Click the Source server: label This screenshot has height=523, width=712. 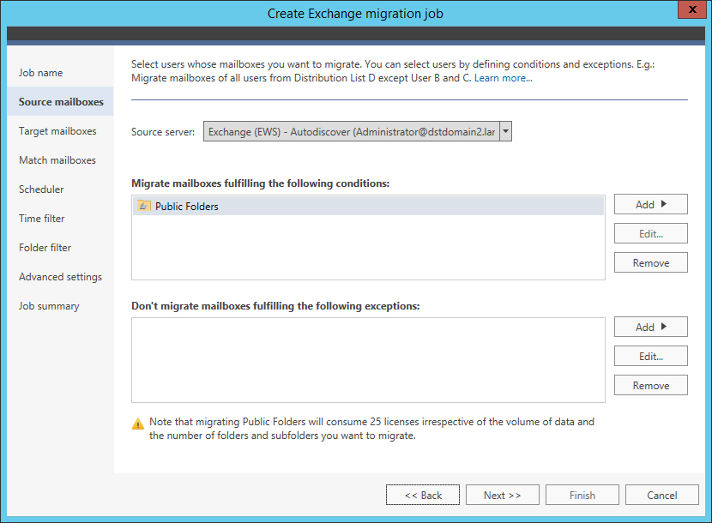tap(163, 132)
